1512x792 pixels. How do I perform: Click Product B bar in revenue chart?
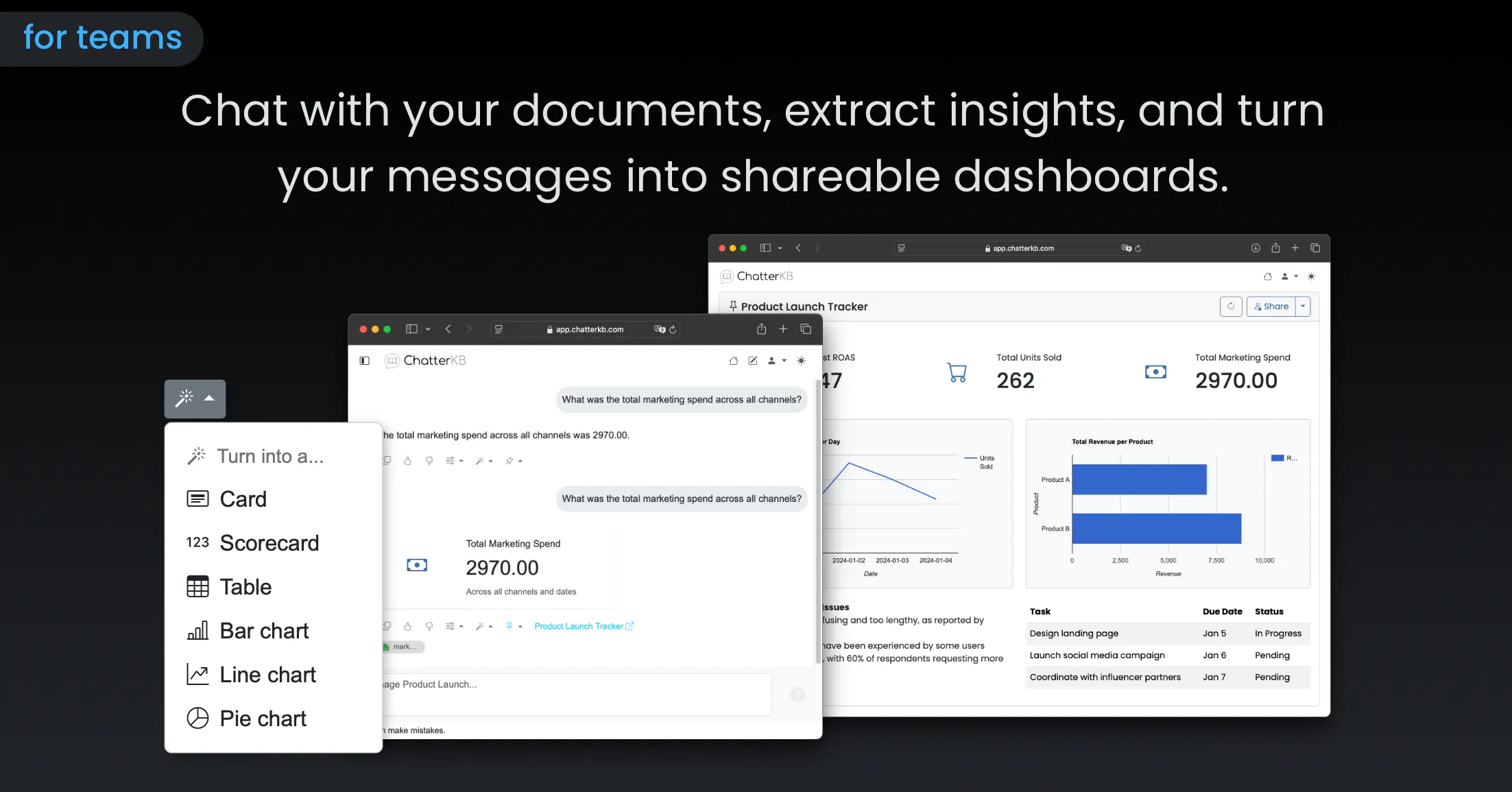pos(1157,528)
